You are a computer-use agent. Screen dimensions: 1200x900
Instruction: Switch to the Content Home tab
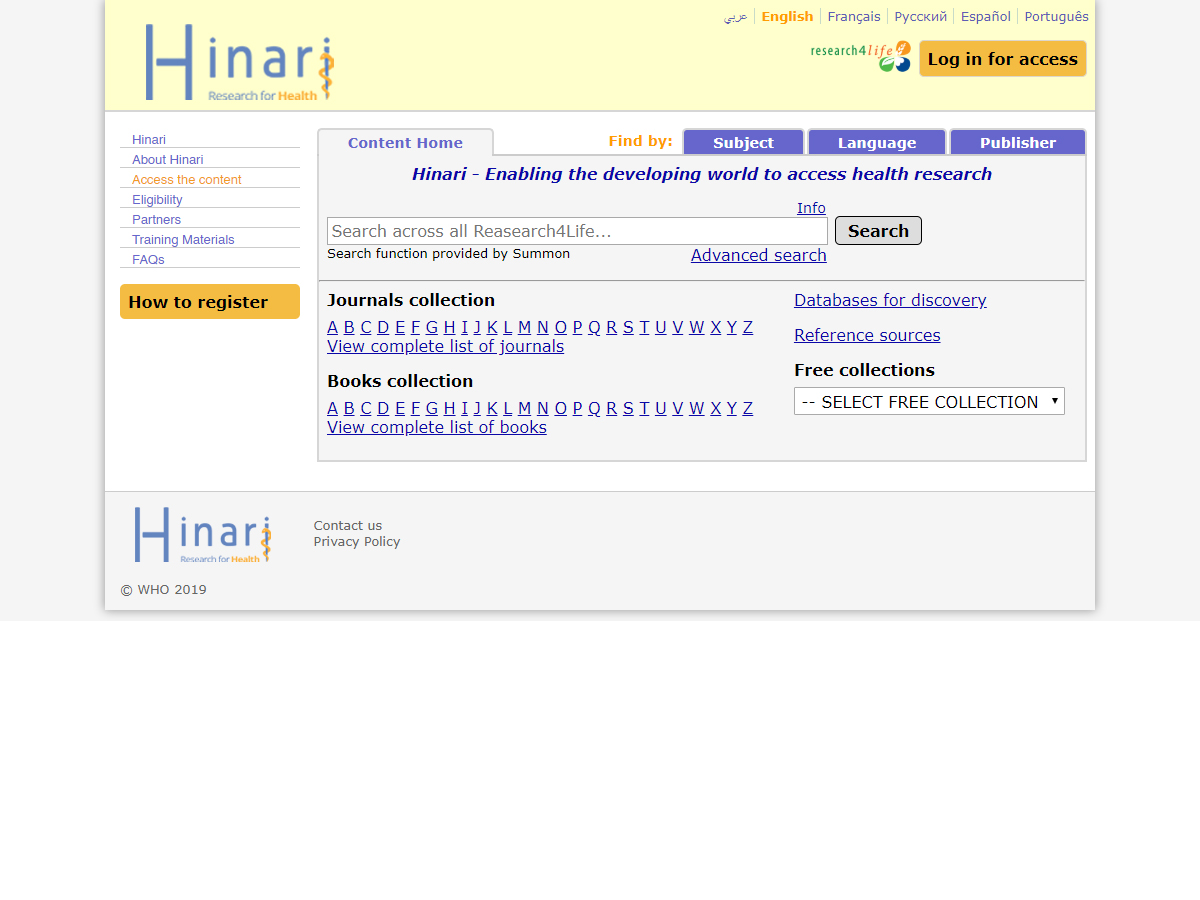point(404,142)
